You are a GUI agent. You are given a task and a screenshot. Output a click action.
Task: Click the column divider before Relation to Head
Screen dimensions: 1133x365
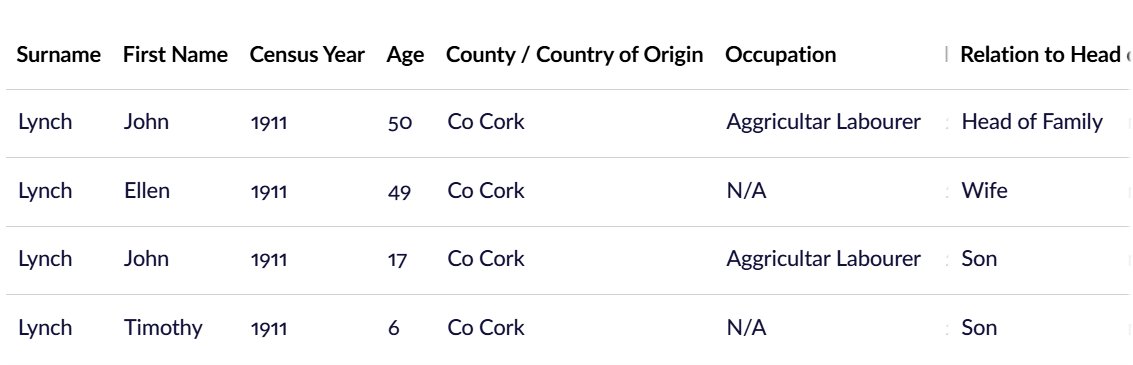[x=946, y=55]
